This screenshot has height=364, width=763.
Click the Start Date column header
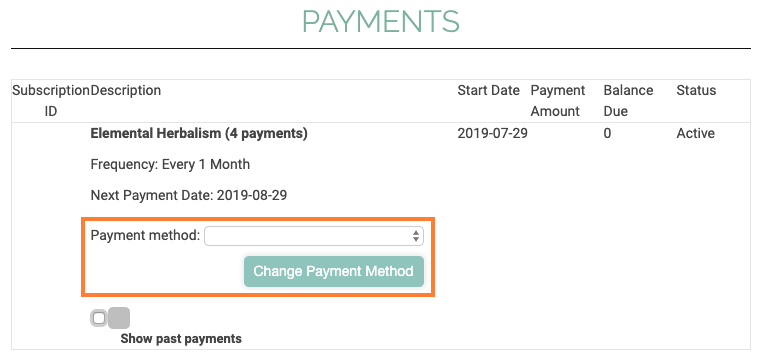point(489,91)
